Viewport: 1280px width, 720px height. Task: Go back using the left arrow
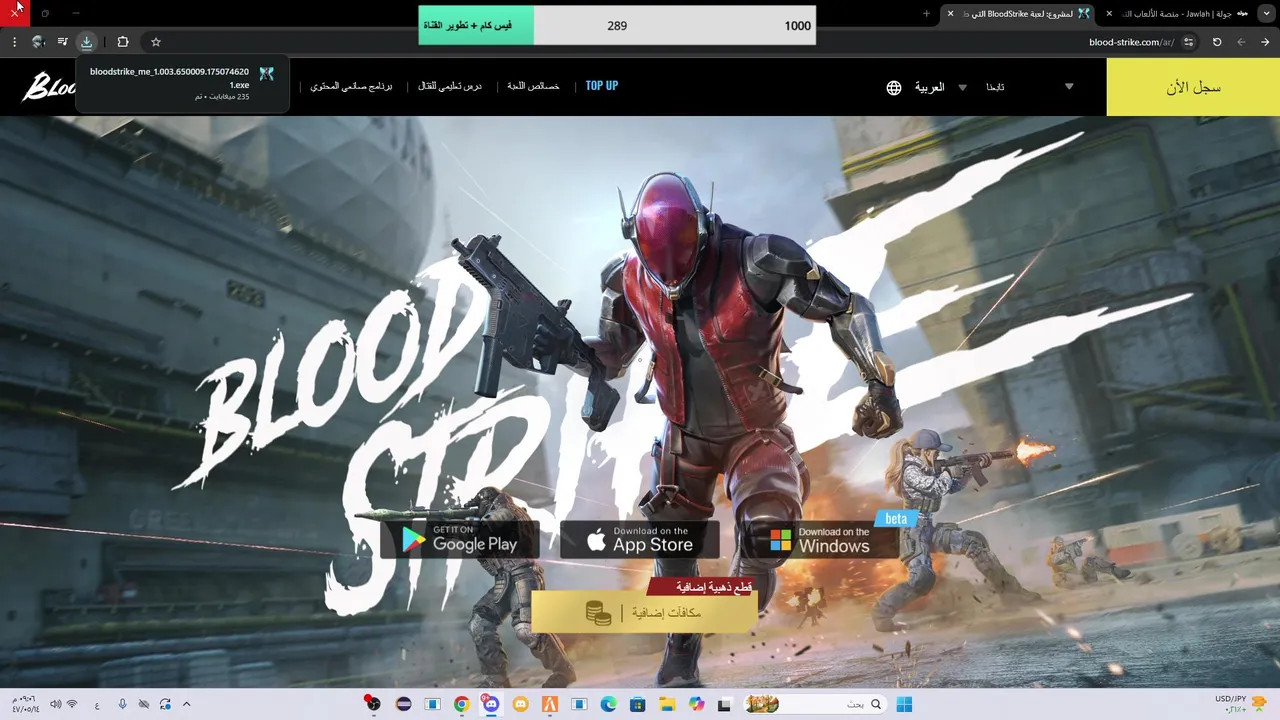pyautogui.click(x=1241, y=42)
